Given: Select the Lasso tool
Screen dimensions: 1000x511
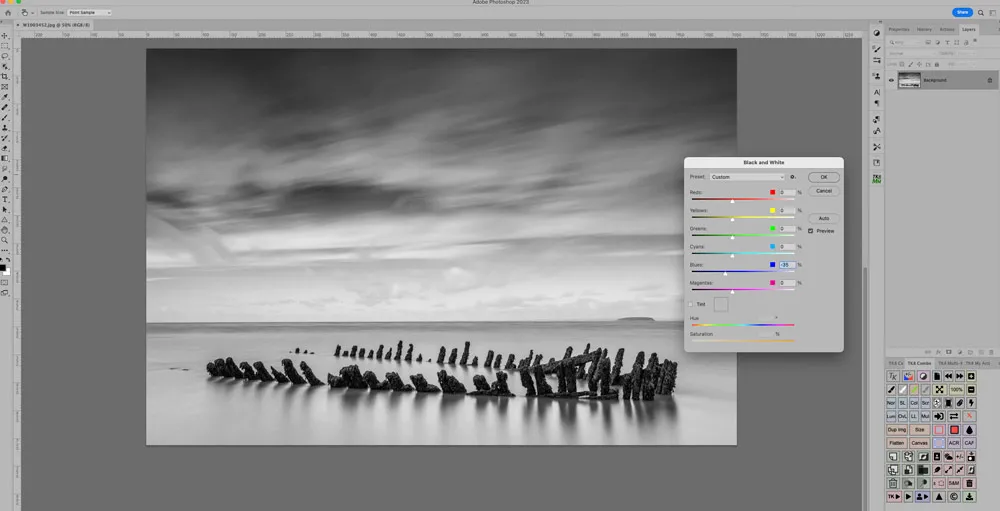Looking at the screenshot, I should (4, 56).
